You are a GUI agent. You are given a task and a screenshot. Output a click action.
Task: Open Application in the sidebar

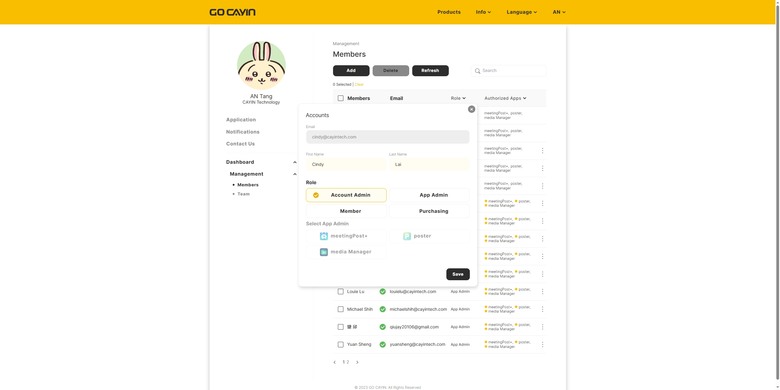click(x=241, y=120)
